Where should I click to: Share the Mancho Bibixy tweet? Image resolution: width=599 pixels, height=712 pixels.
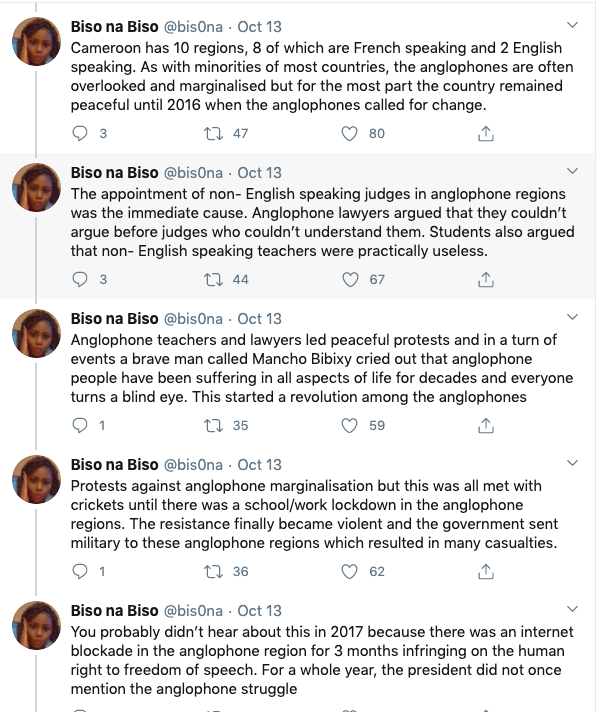click(485, 425)
